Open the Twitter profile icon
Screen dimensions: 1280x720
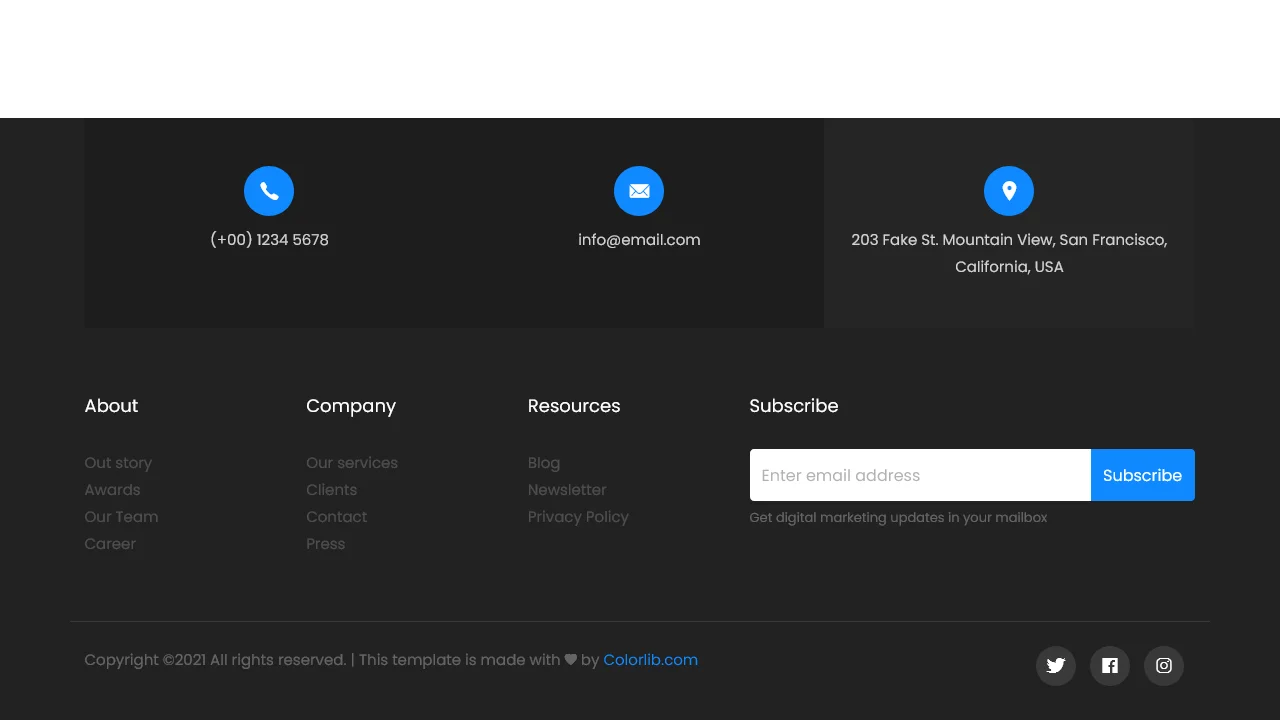1055,666
